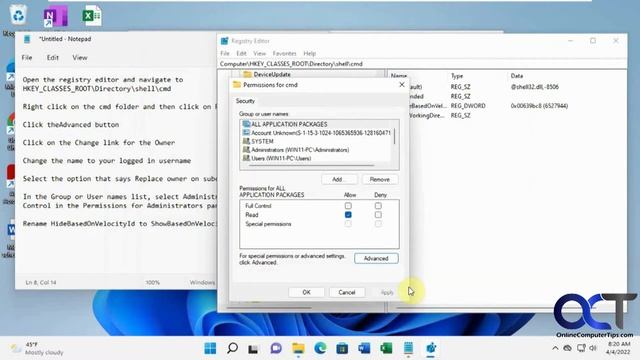Check Allow for Full Control
Image resolution: width=640 pixels, height=360 pixels.
(348, 206)
